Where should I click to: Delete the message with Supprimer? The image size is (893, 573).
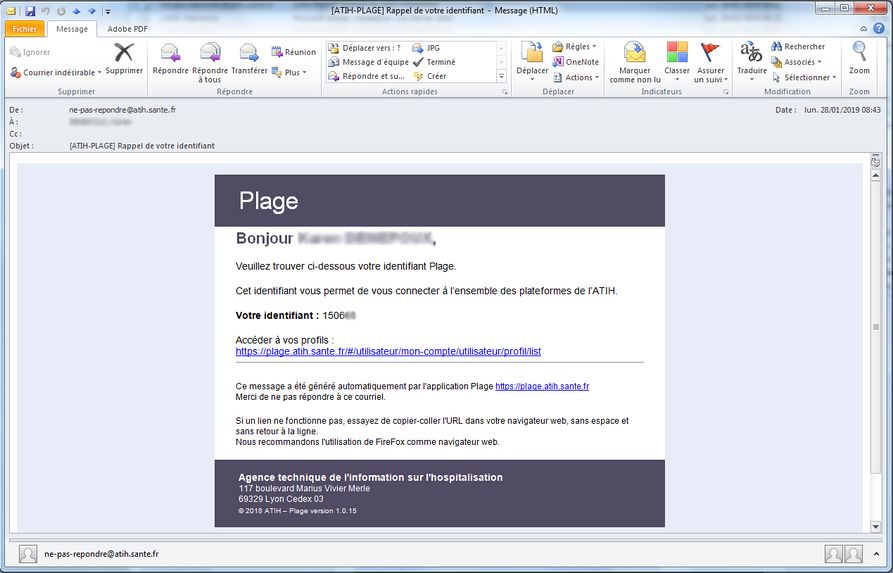click(124, 59)
